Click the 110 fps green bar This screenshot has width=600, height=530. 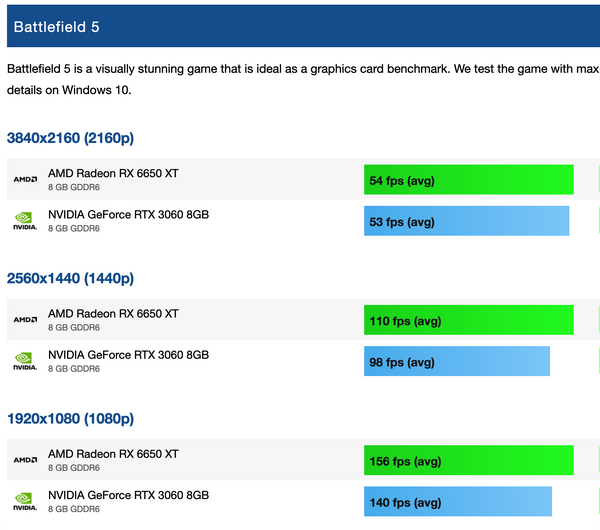coord(469,320)
